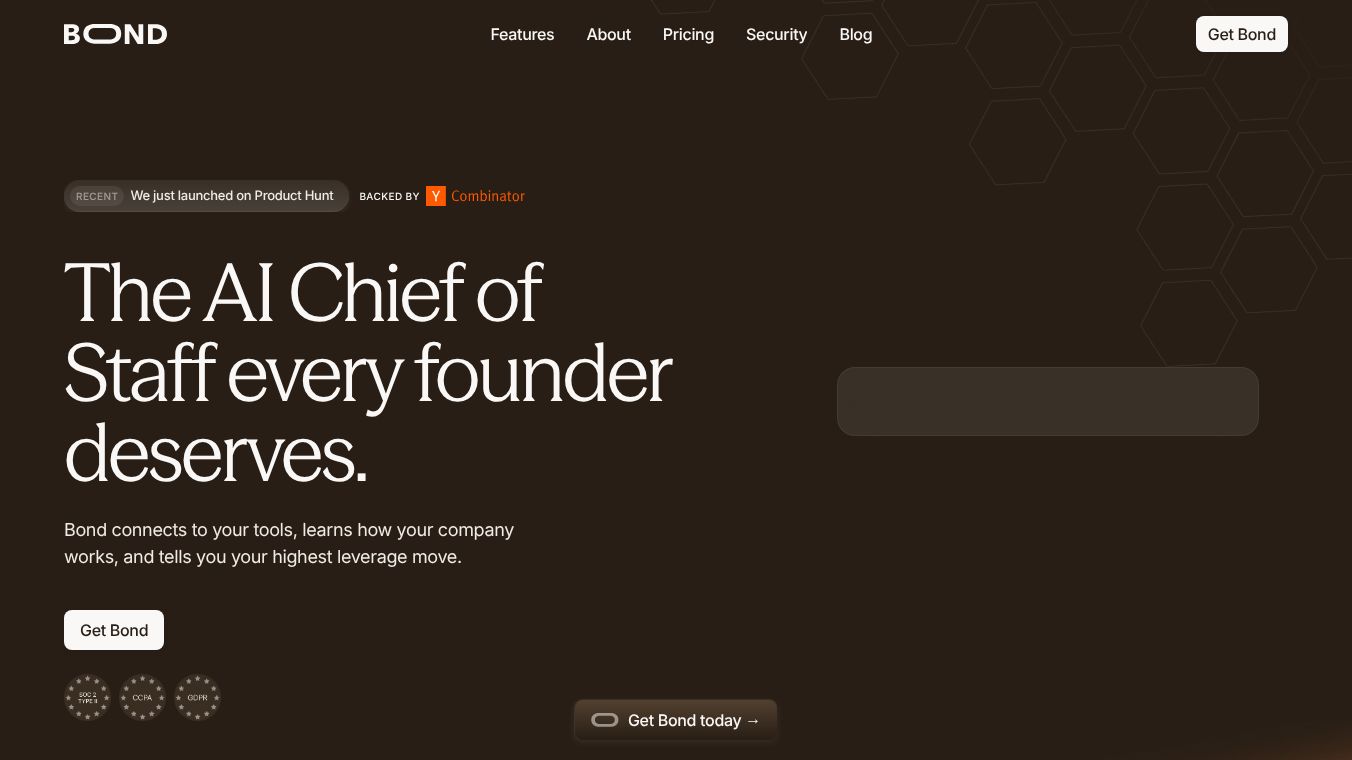Open the Pricing nav link

point(688,34)
